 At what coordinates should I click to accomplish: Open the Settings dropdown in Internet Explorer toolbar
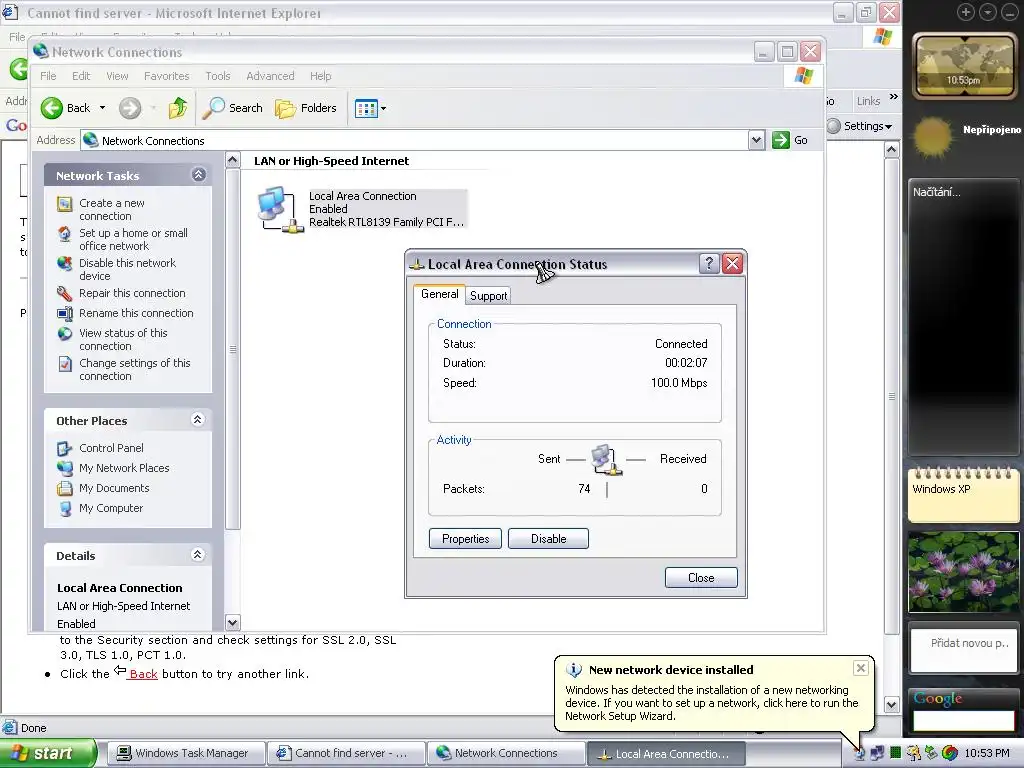tap(861, 126)
